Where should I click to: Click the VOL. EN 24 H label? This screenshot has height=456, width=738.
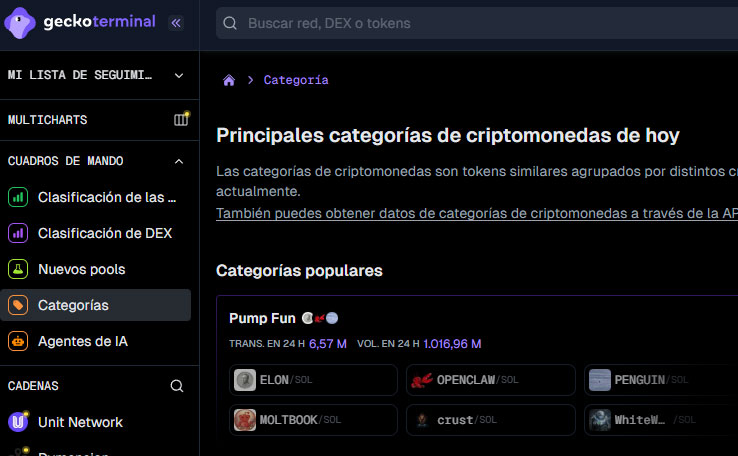[388, 344]
